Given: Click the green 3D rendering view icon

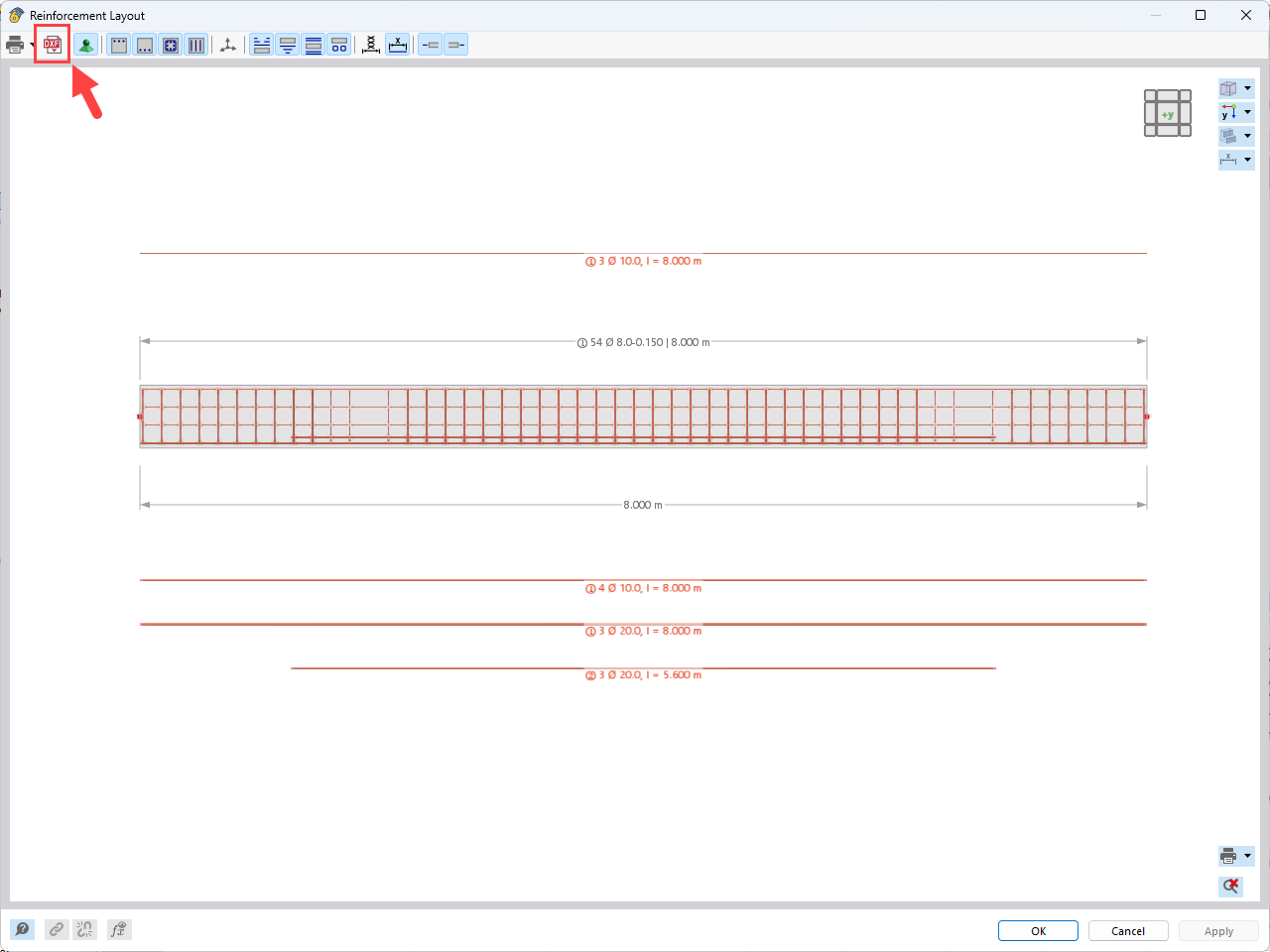Looking at the screenshot, I should [x=86, y=44].
